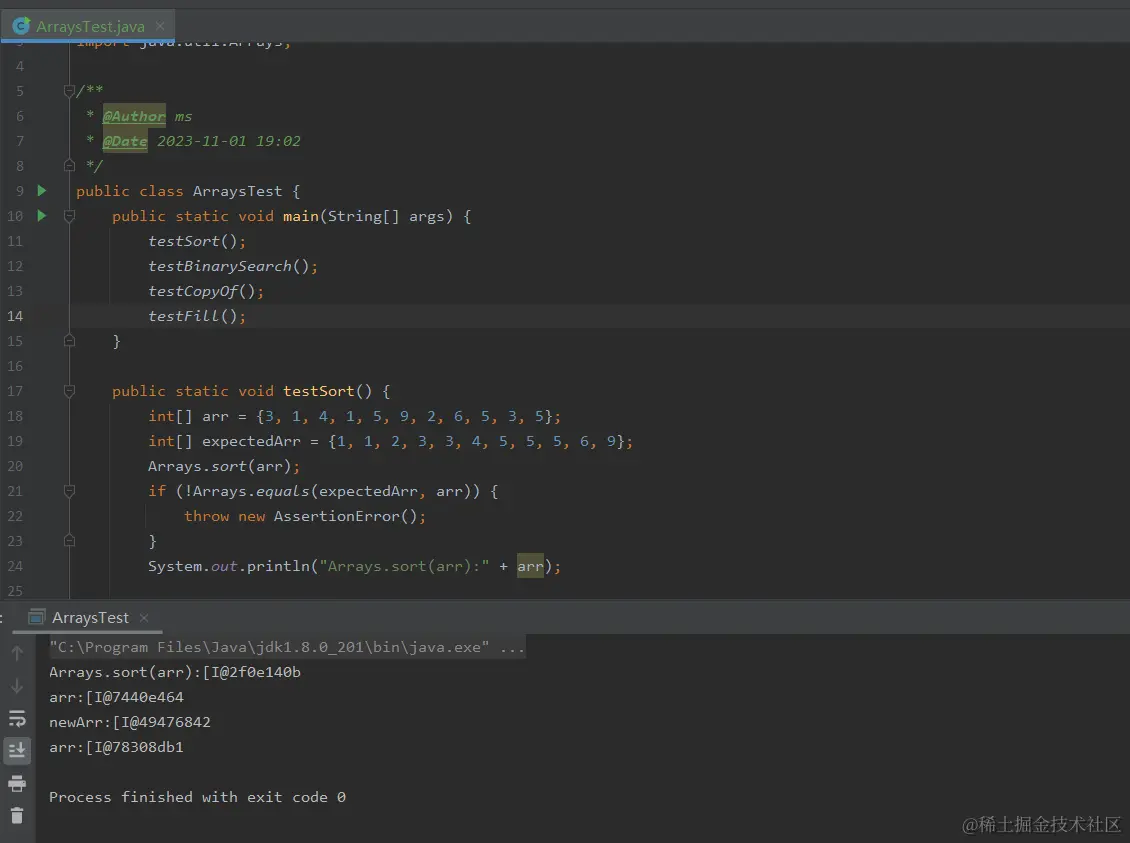Click the highlighted arr variable in println
The image size is (1130, 843).
coord(530,566)
